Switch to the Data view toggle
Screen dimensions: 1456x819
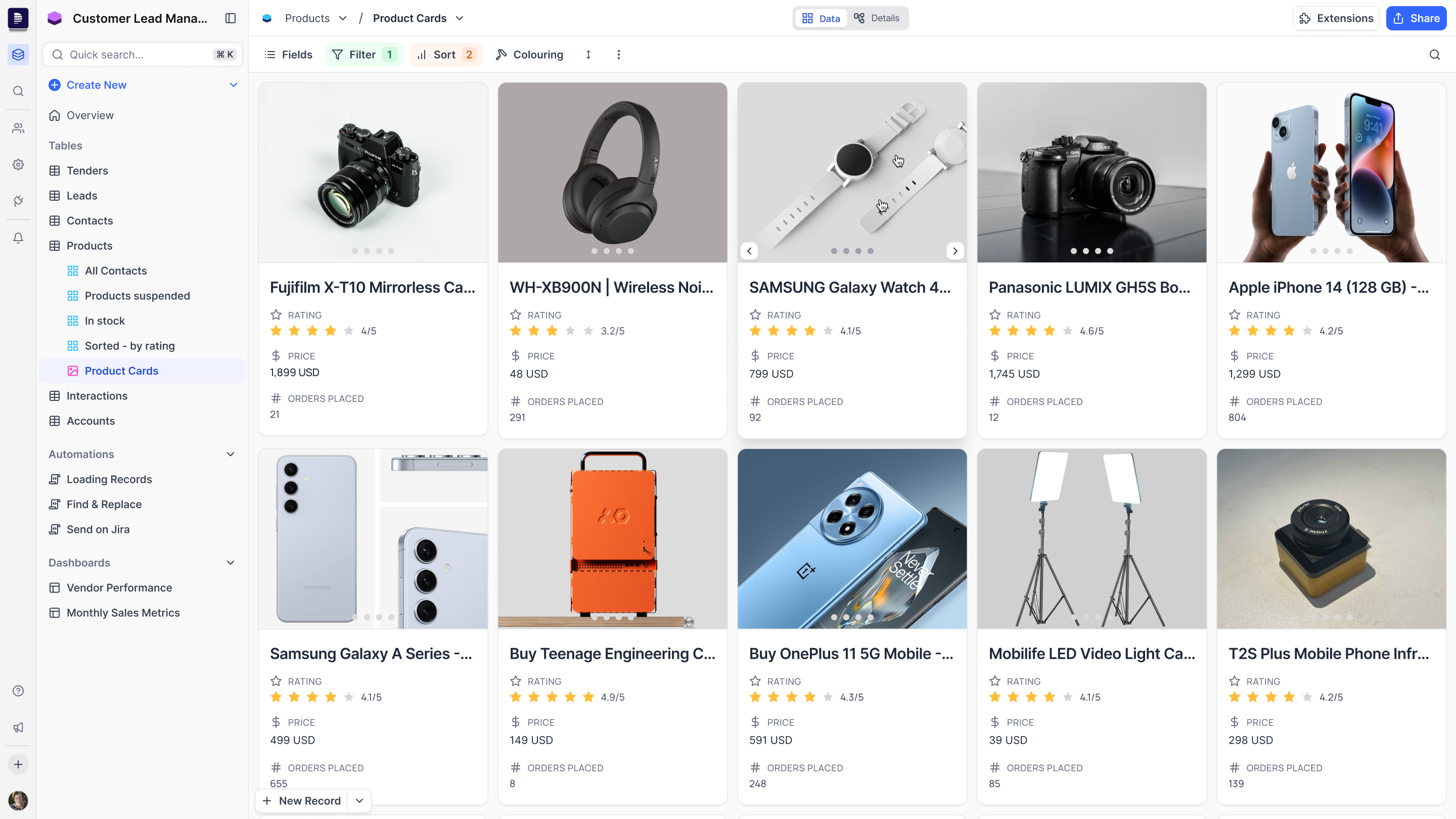pos(821,18)
